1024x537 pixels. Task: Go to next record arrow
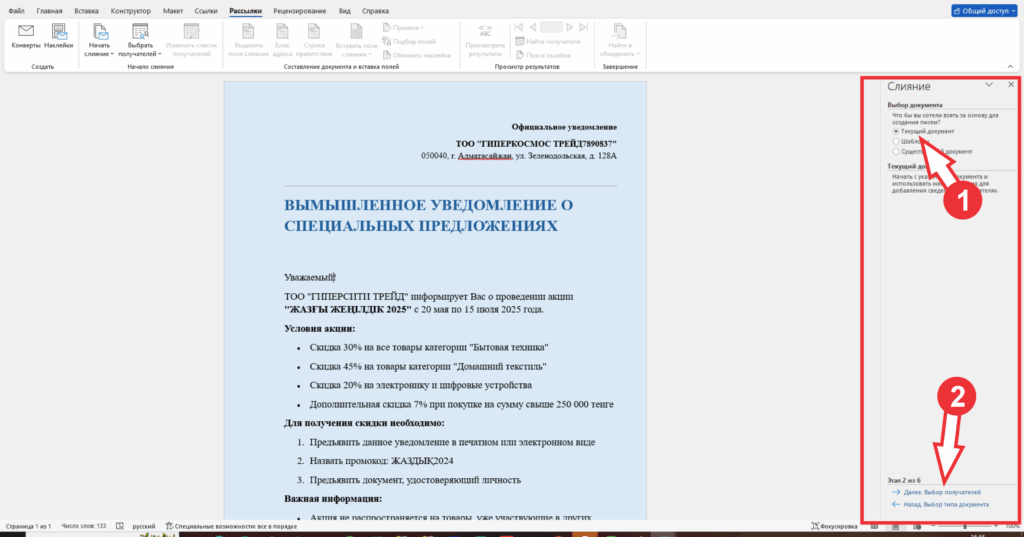[x=569, y=27]
